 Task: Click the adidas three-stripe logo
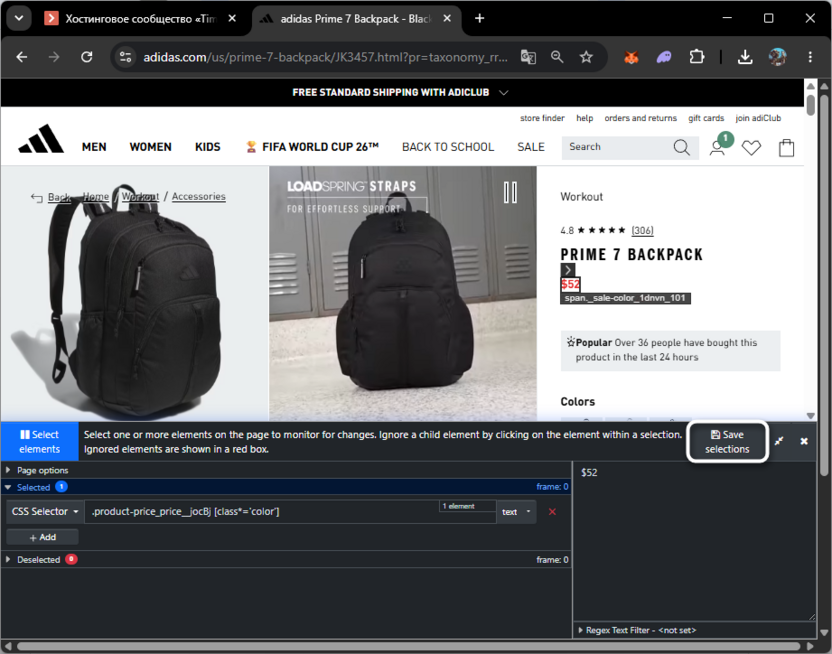coord(41,139)
